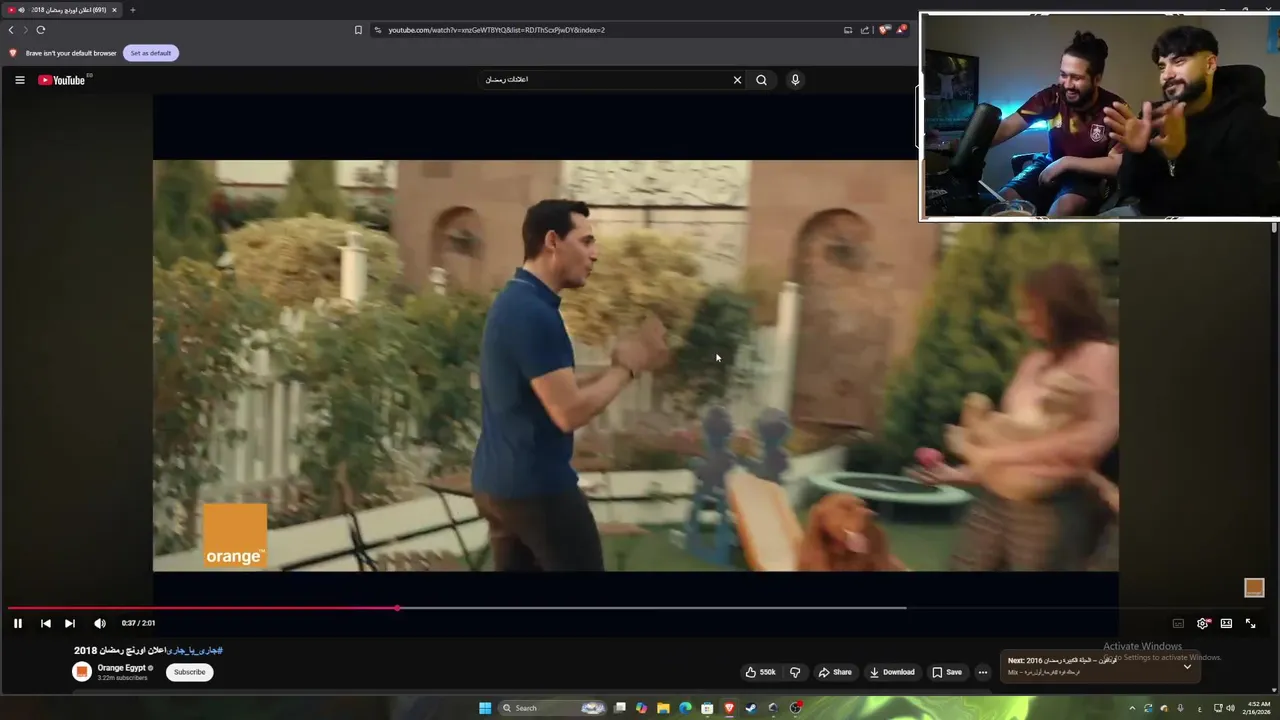Open Brave Shields lion icon
Screen dimensions: 1280x720
(x=883, y=30)
